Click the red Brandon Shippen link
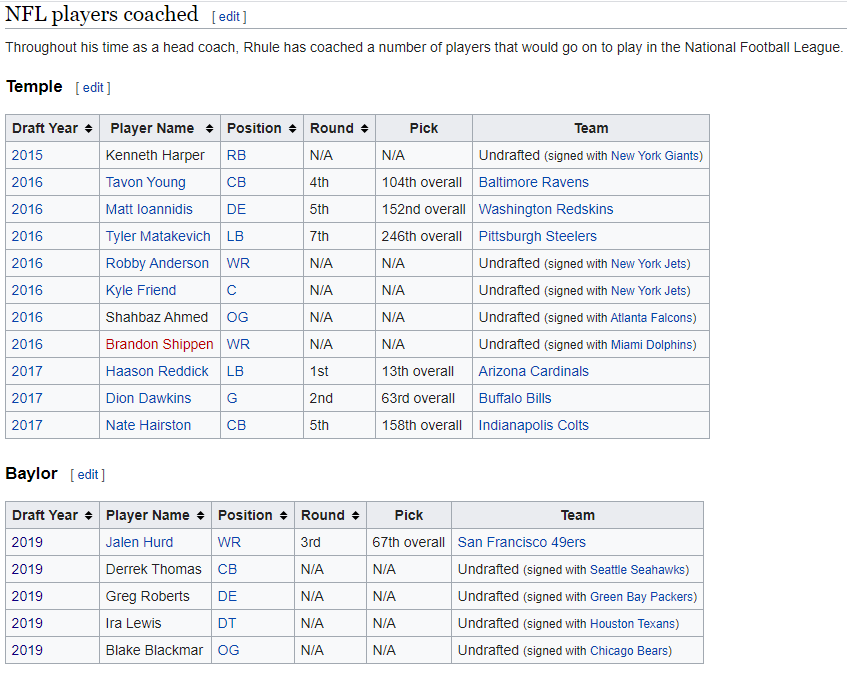 coord(159,345)
